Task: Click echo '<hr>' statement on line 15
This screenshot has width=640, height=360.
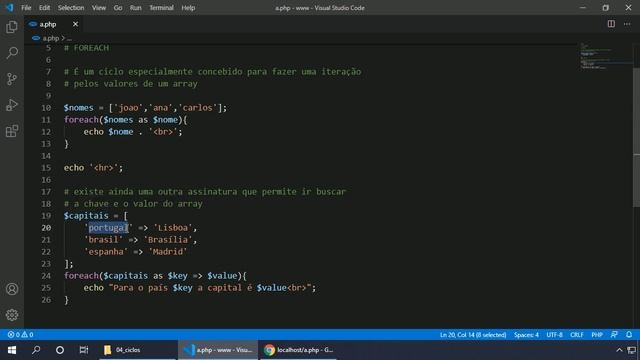Action: point(93,168)
